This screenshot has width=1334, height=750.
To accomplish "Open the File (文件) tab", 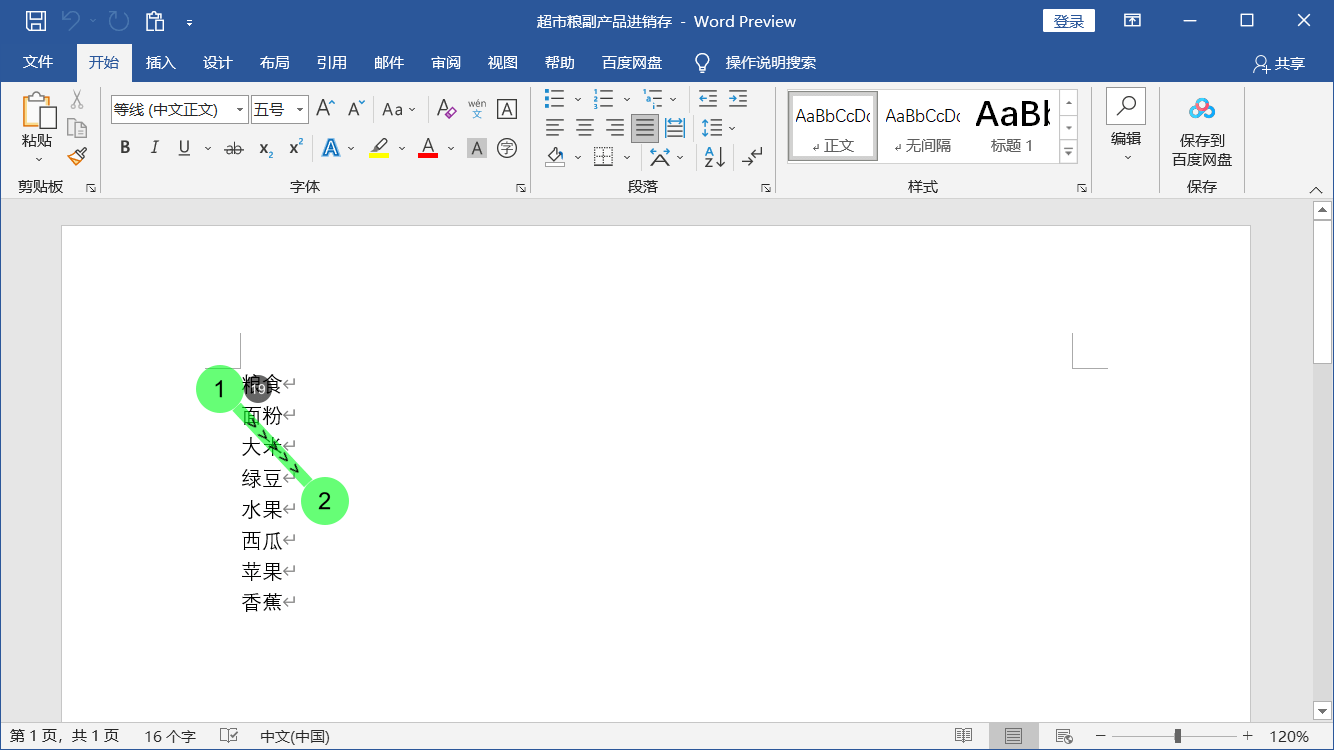I will click(38, 62).
